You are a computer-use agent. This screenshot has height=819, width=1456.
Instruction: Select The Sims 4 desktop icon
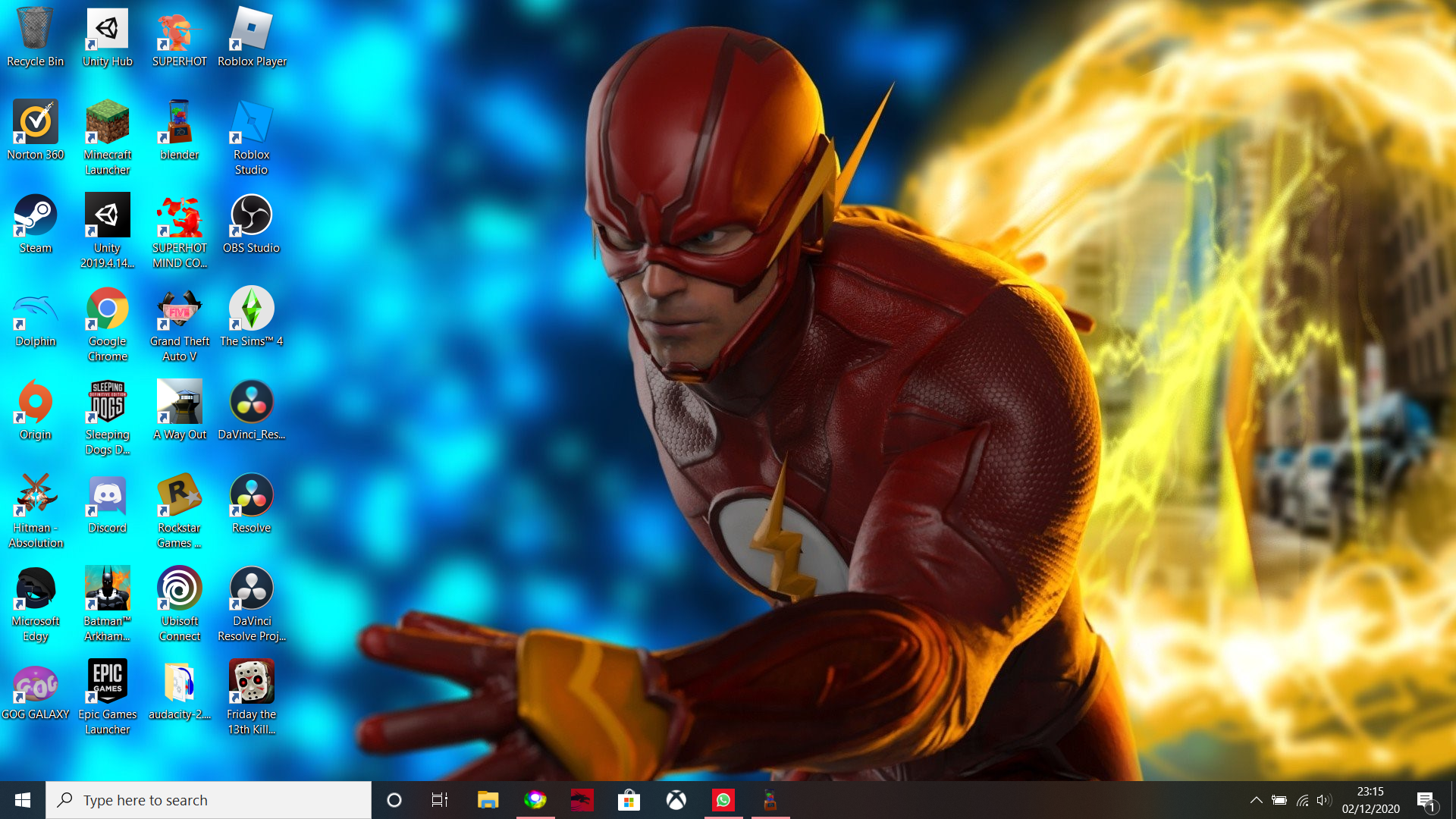tap(252, 317)
